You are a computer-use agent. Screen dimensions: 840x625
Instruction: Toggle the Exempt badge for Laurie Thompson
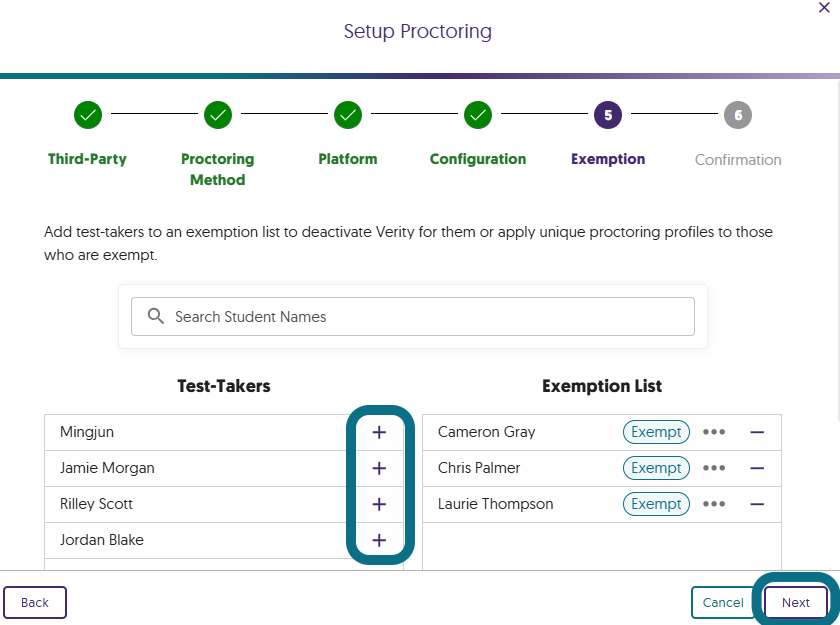[656, 504]
